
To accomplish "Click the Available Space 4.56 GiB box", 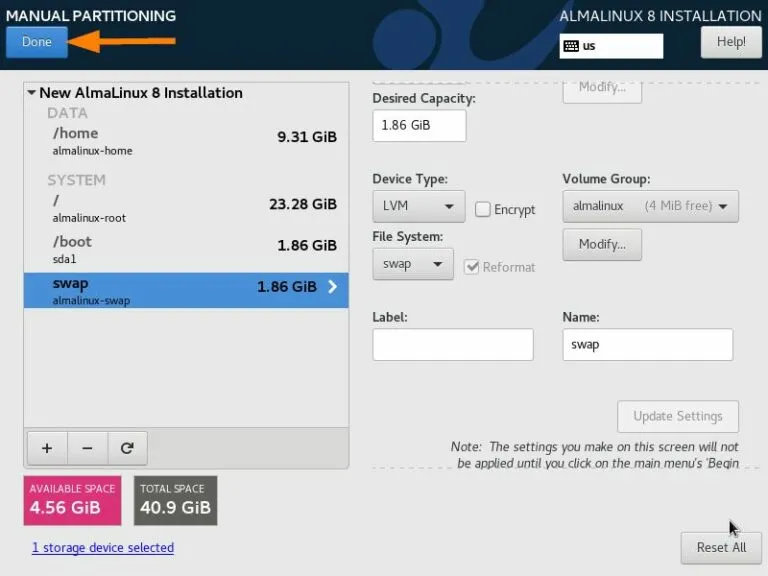I will pos(72,501).
